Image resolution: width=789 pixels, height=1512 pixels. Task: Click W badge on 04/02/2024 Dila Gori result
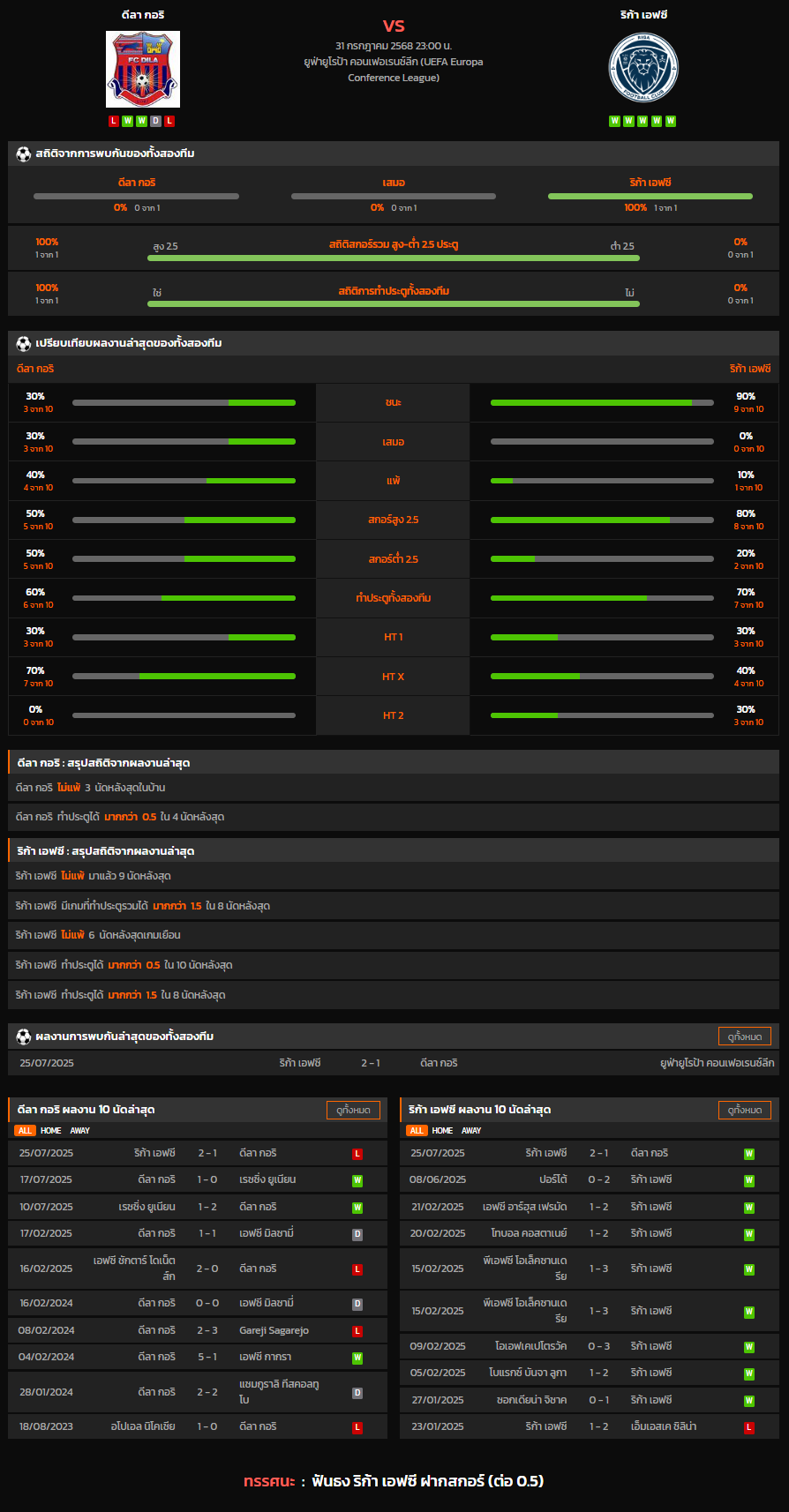(x=357, y=1358)
